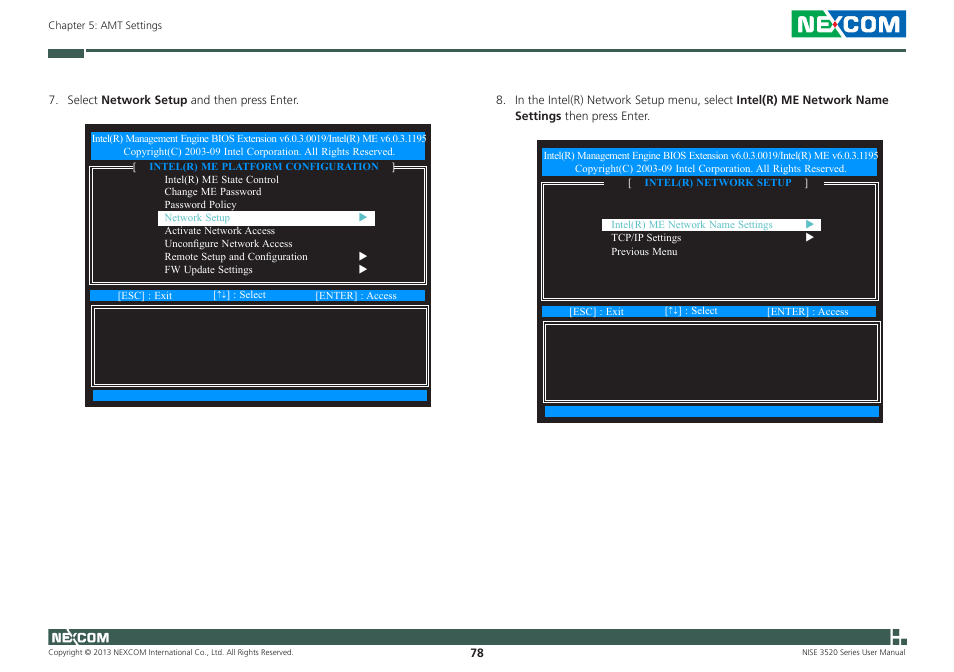Click [ENTER] : Access in left screen
The image size is (954, 672).
coord(356,296)
